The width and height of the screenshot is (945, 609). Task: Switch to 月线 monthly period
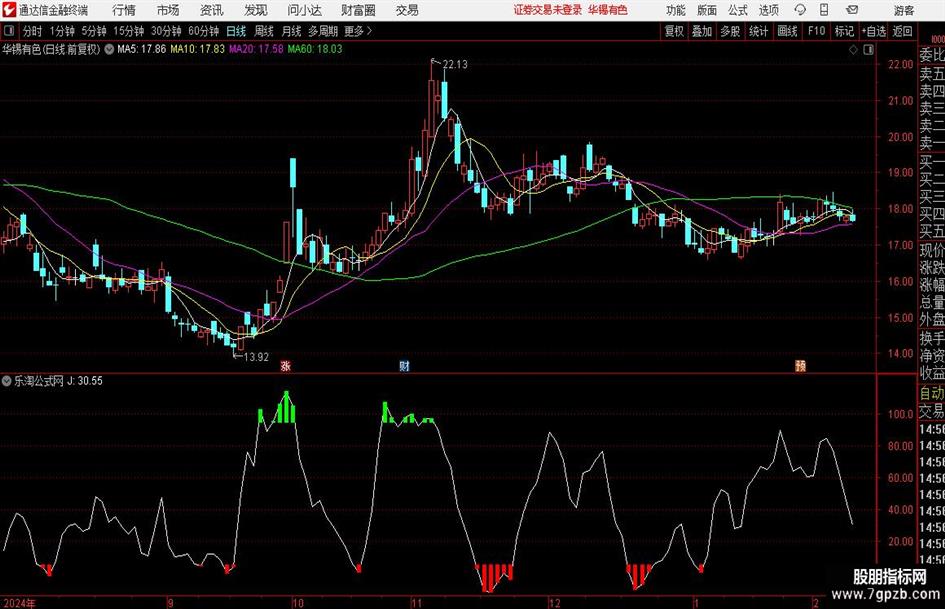coord(292,31)
